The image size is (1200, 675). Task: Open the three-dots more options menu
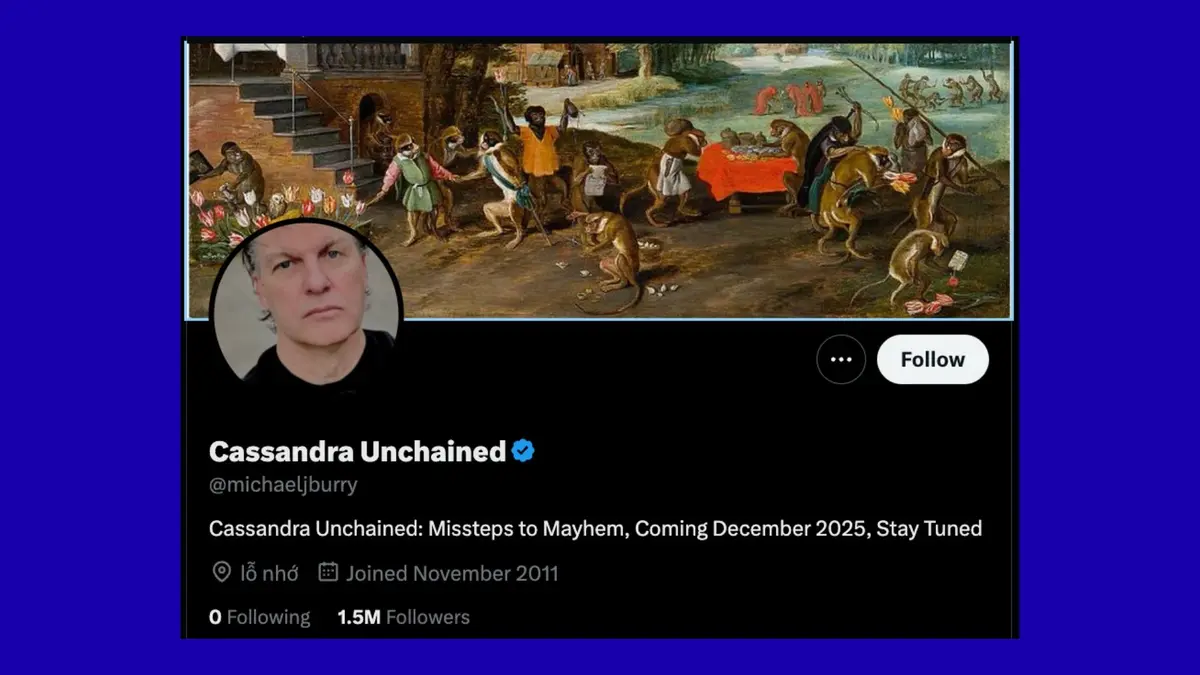841,360
